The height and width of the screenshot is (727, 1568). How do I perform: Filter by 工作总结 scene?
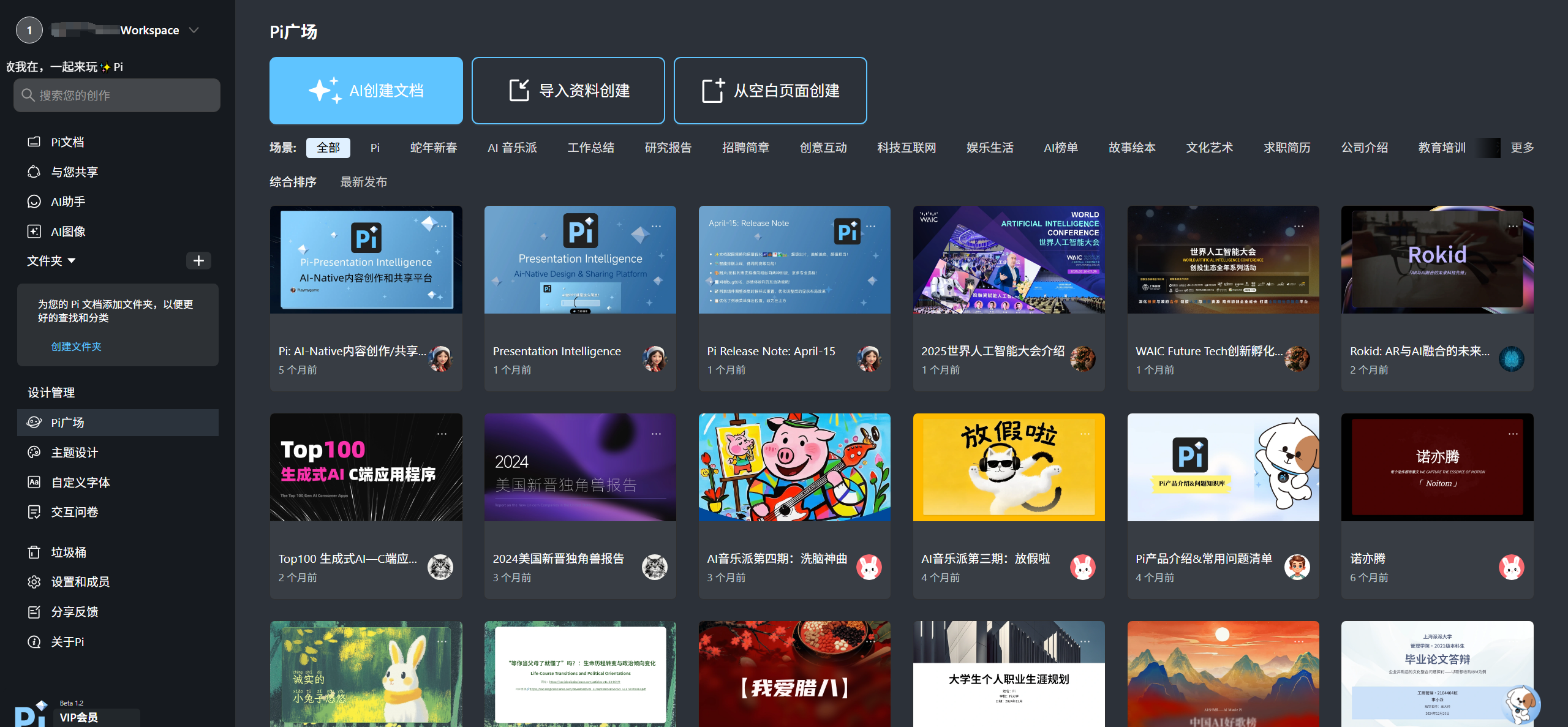pos(591,148)
